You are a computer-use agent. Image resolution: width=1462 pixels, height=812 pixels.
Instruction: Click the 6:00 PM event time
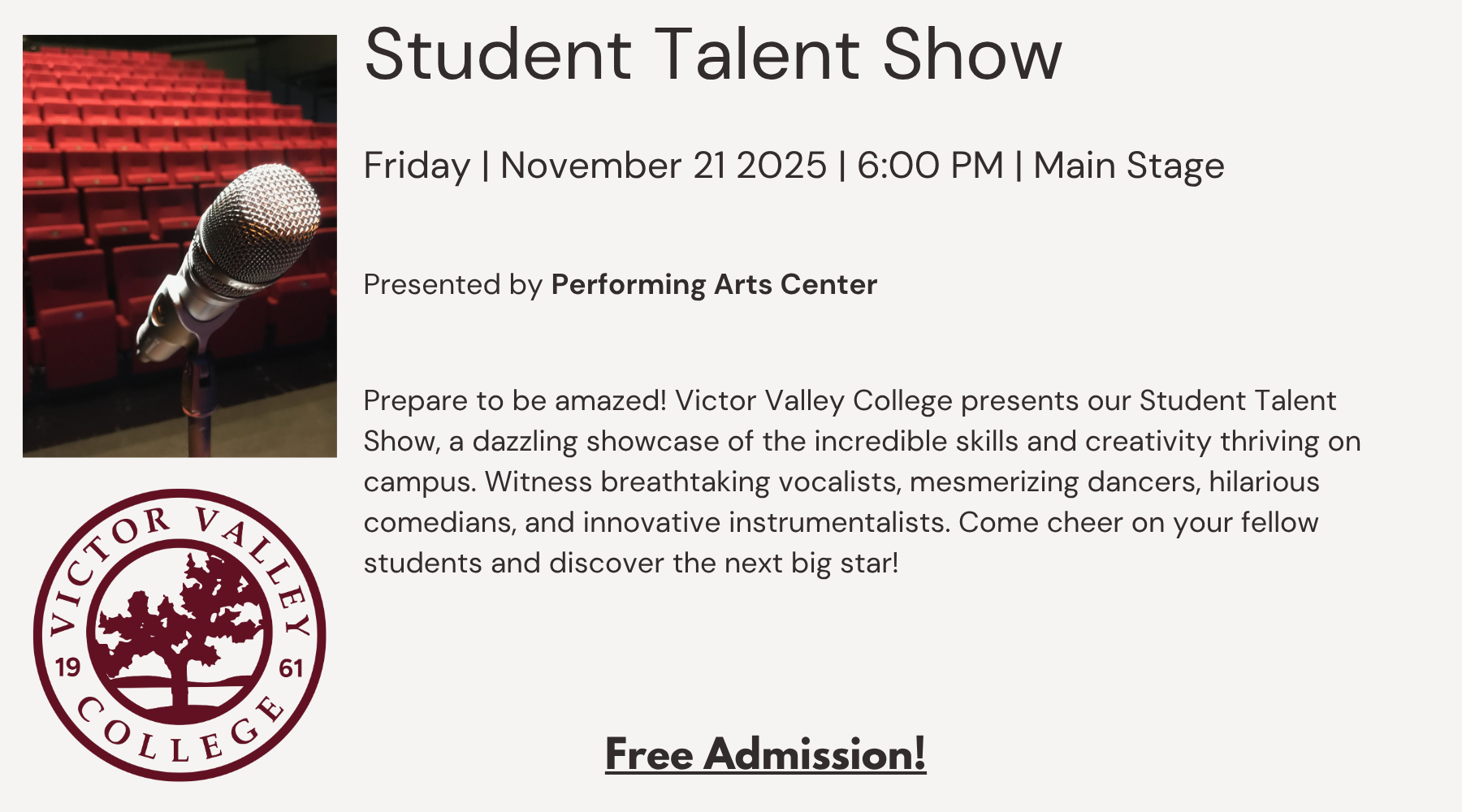tap(930, 166)
